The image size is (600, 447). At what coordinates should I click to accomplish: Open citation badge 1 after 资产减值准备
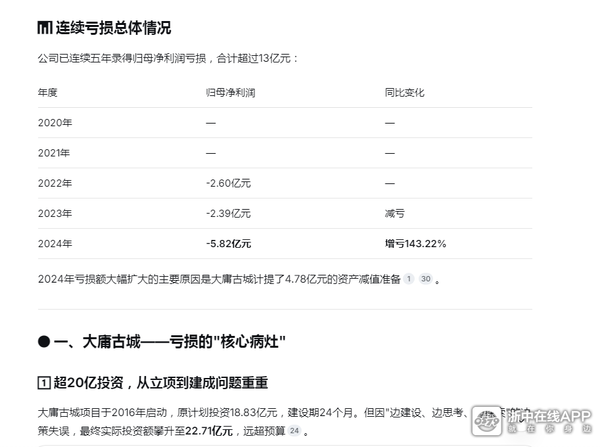coord(408,279)
